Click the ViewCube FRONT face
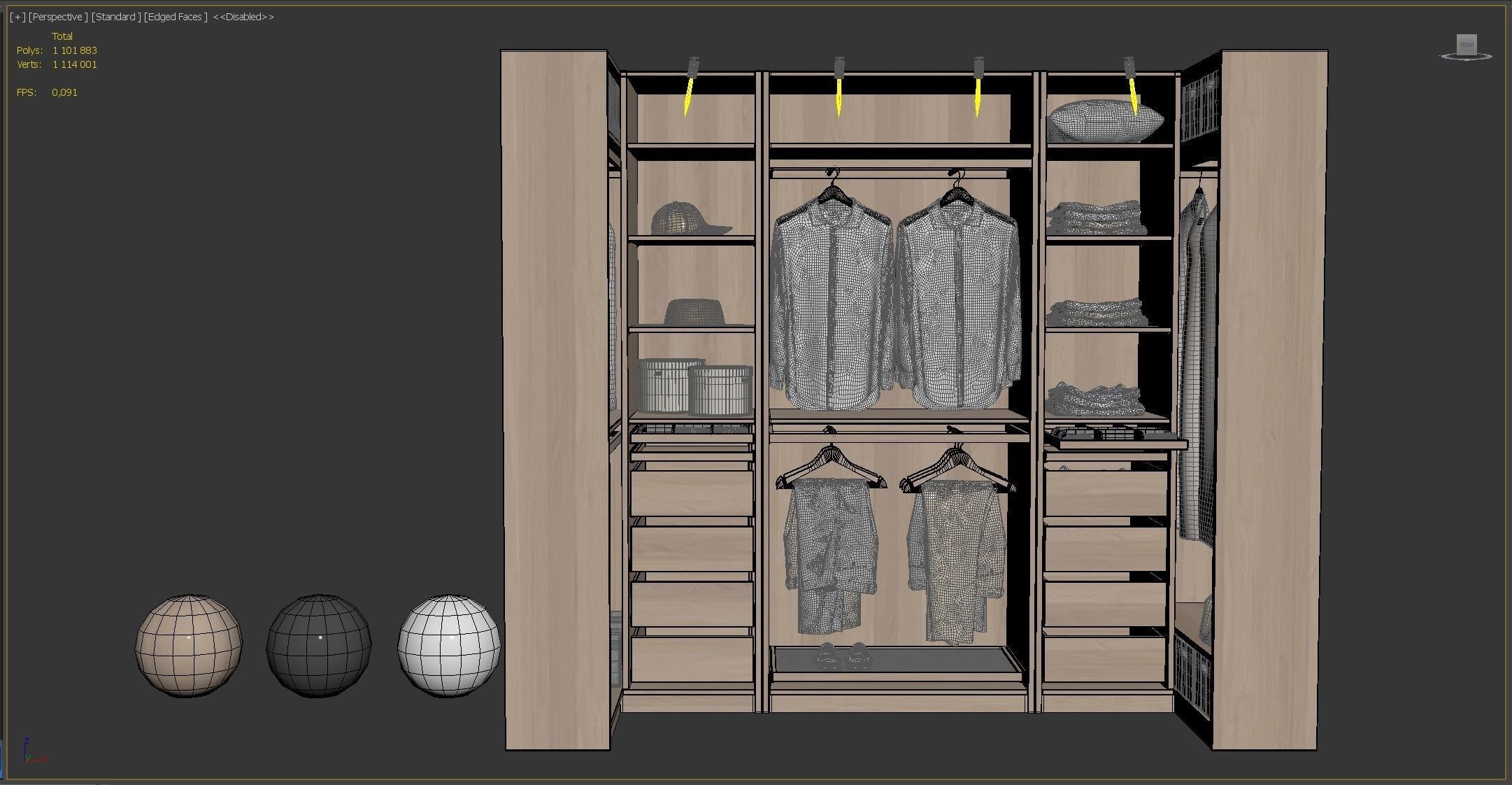 [1467, 45]
